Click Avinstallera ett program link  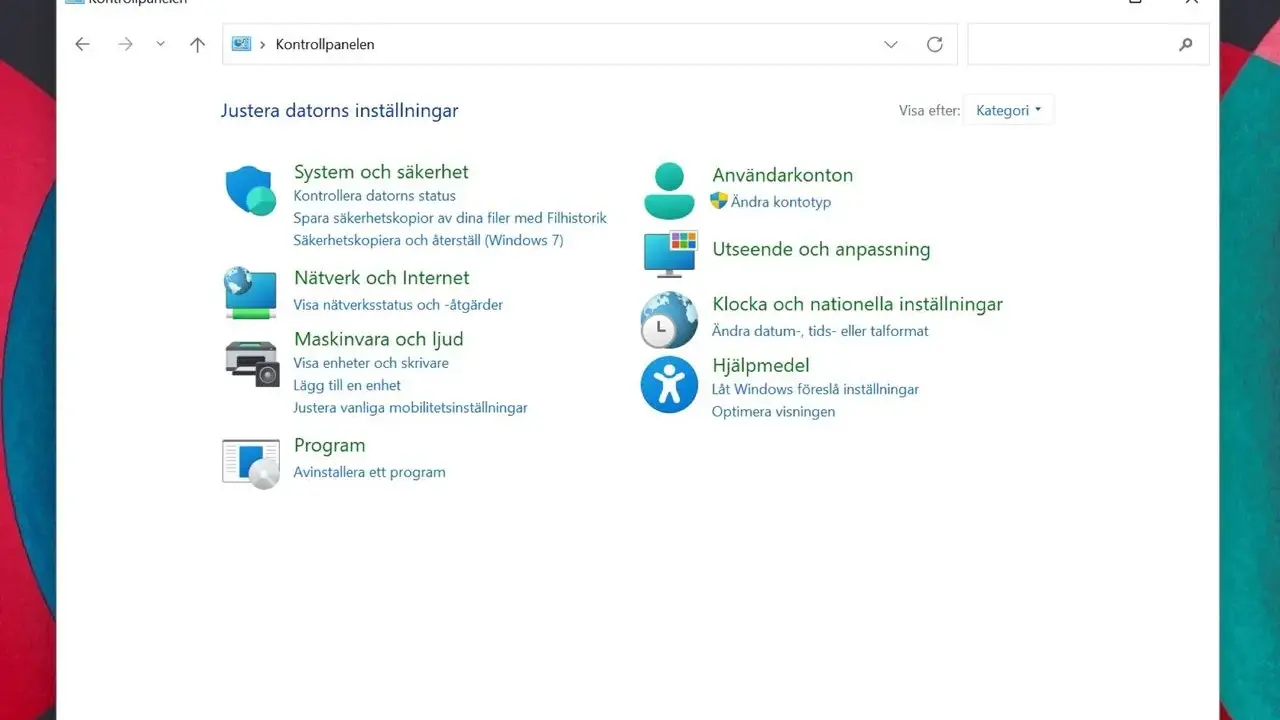pyautogui.click(x=369, y=472)
